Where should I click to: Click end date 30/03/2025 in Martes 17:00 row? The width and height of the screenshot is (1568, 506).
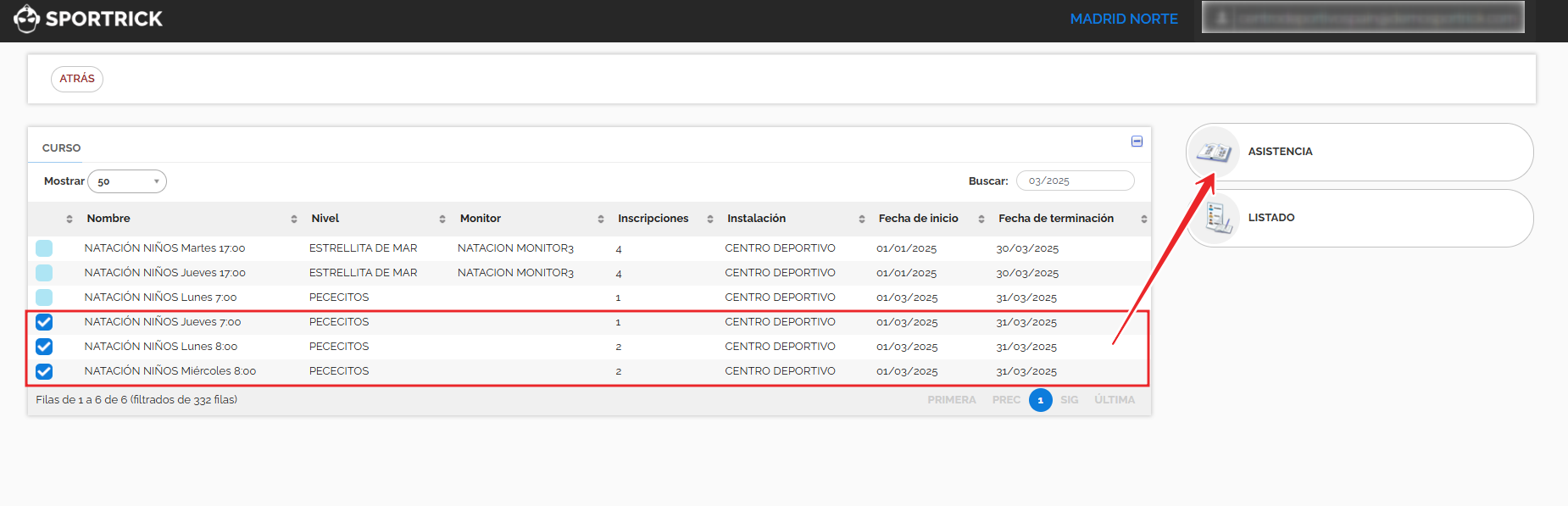click(x=1027, y=249)
